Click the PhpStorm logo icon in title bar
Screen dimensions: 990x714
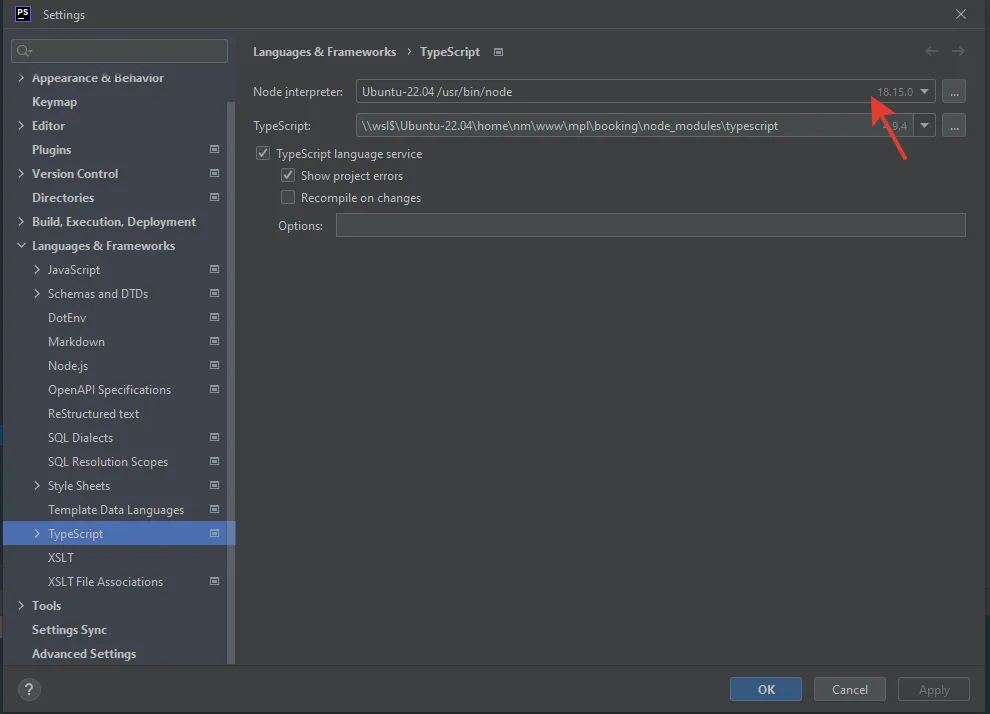click(23, 14)
